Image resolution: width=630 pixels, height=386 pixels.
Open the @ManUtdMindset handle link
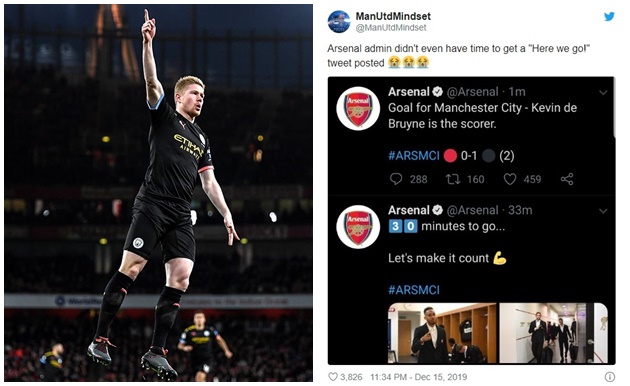click(x=391, y=28)
